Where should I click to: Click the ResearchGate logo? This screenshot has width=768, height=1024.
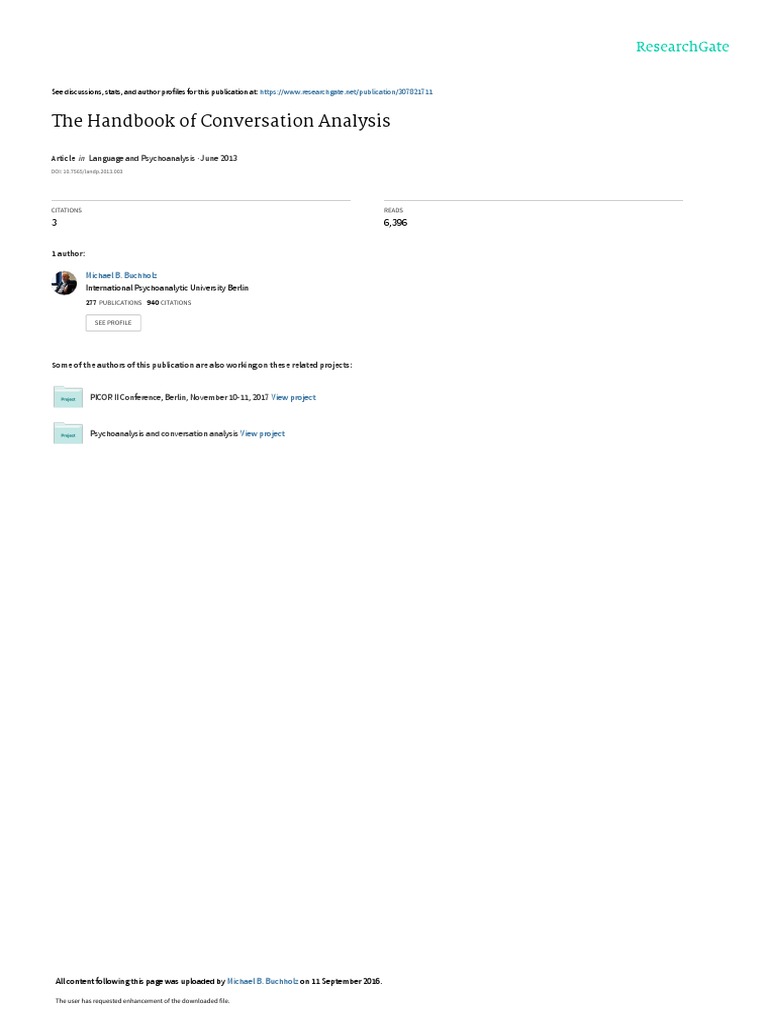coord(682,47)
